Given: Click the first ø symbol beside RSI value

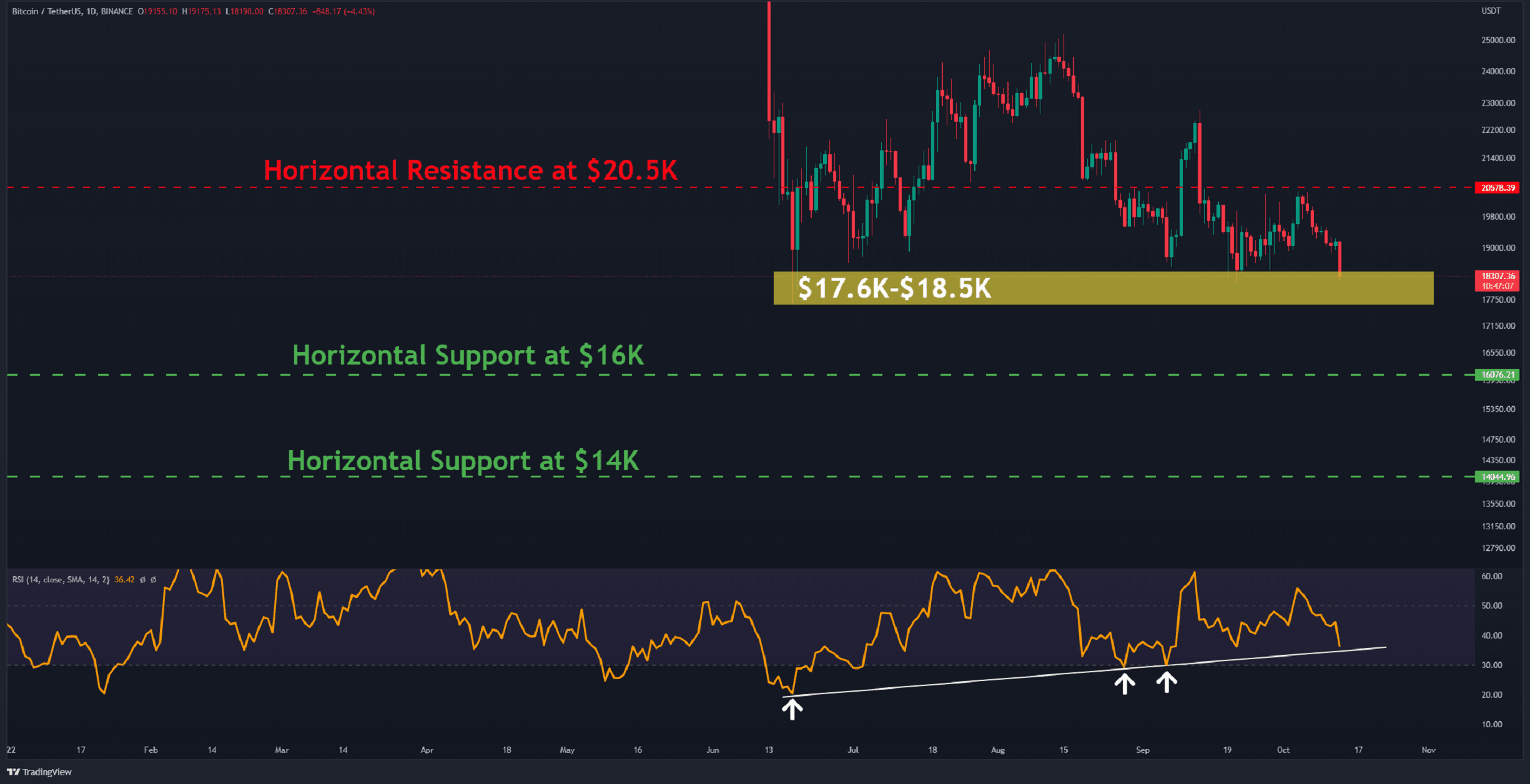Looking at the screenshot, I should (142, 580).
